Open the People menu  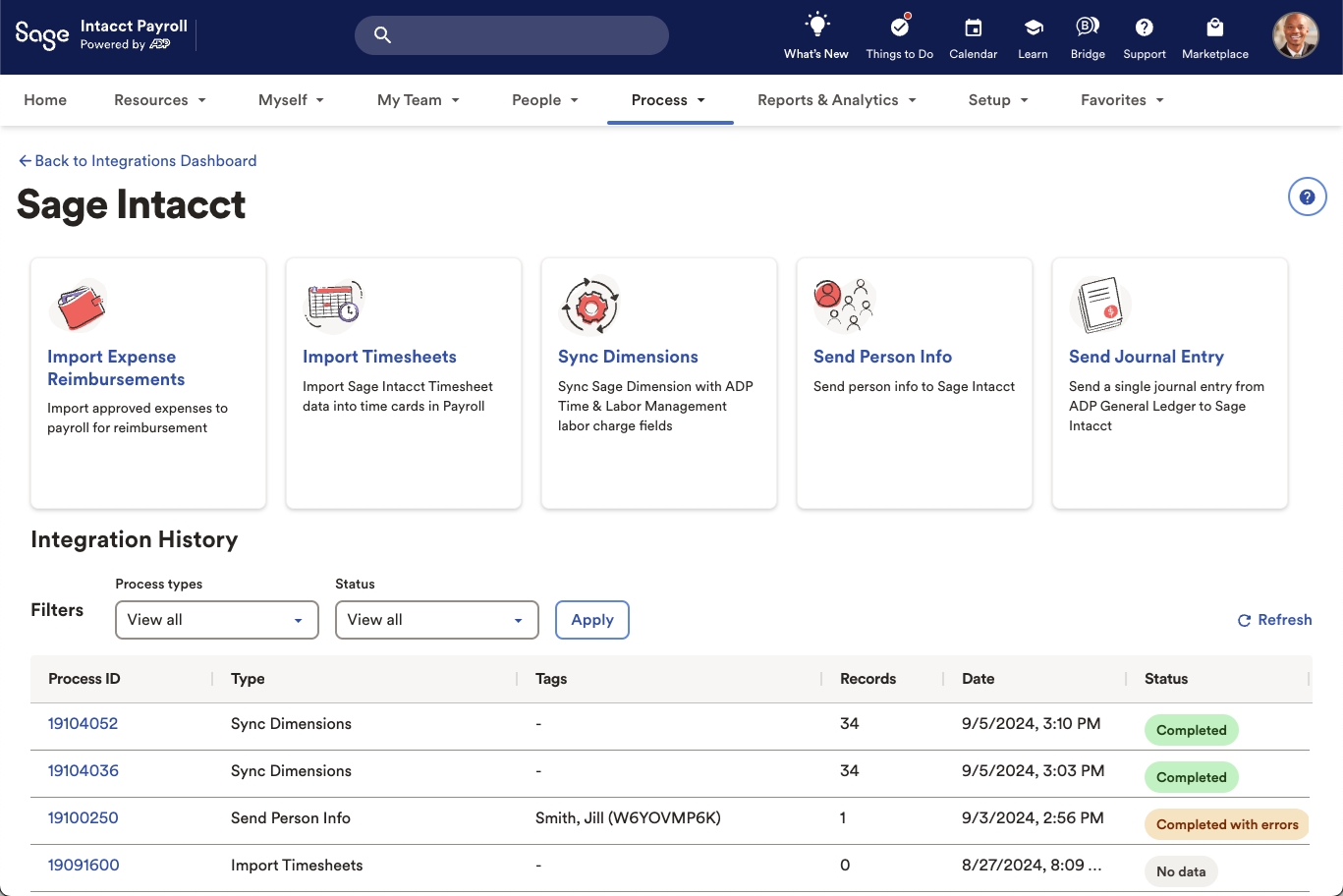(x=545, y=100)
